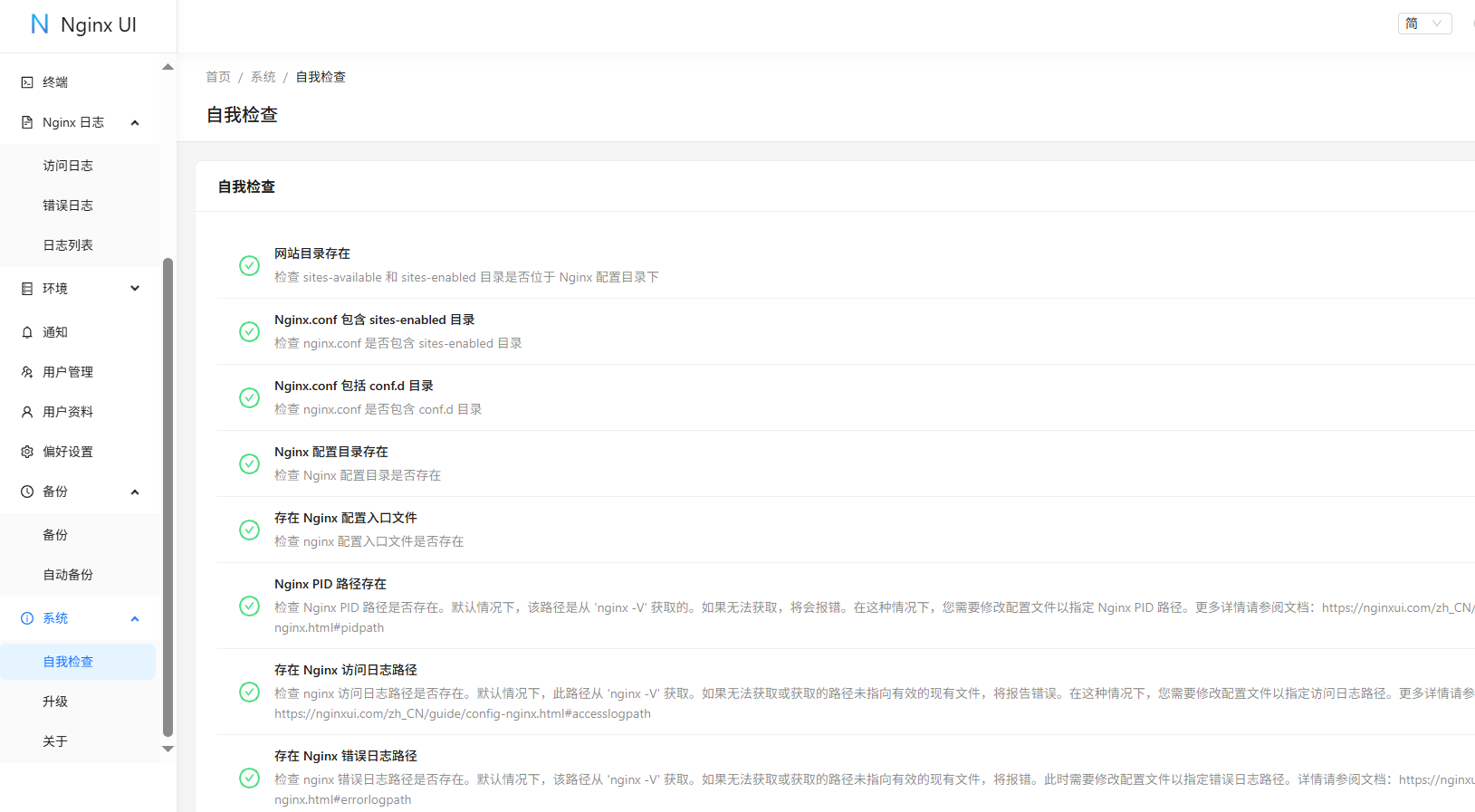Click sidebar scrollbar down arrow
This screenshot has width=1475, height=812.
[168, 749]
